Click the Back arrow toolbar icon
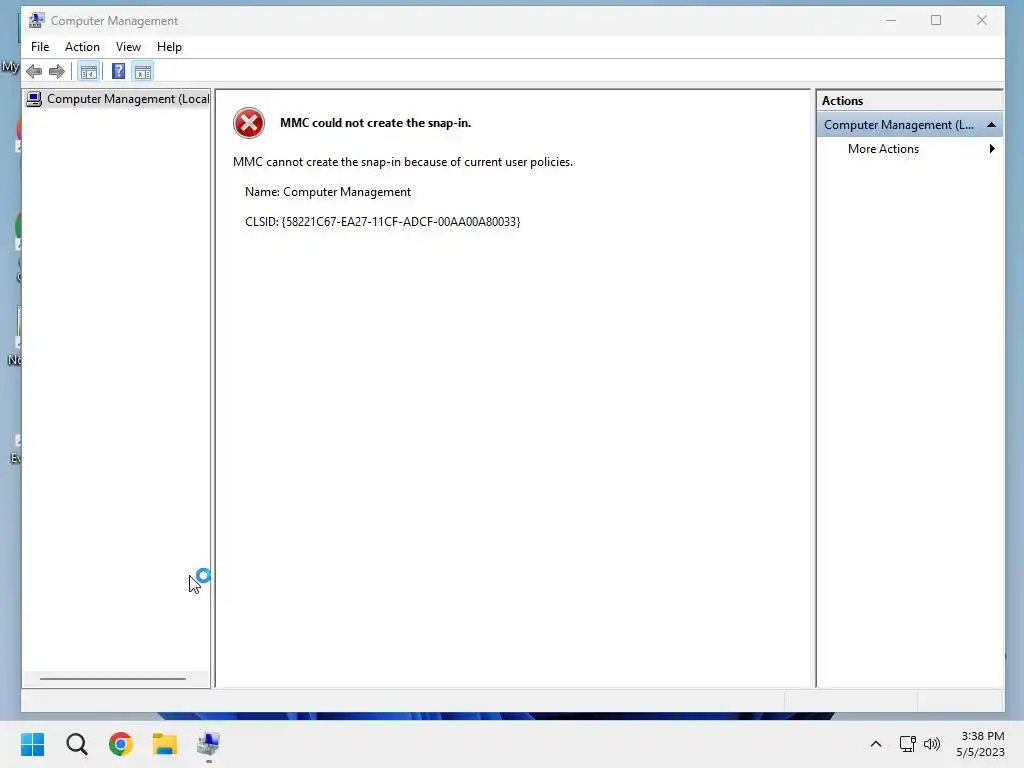1024x768 pixels. [34, 71]
